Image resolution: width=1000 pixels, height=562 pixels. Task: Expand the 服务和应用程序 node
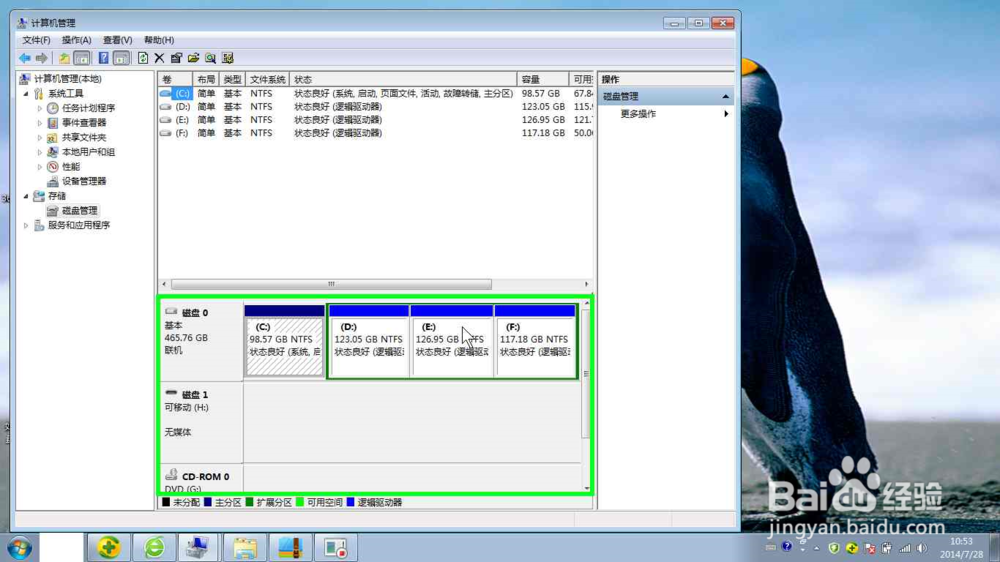[x=26, y=226]
